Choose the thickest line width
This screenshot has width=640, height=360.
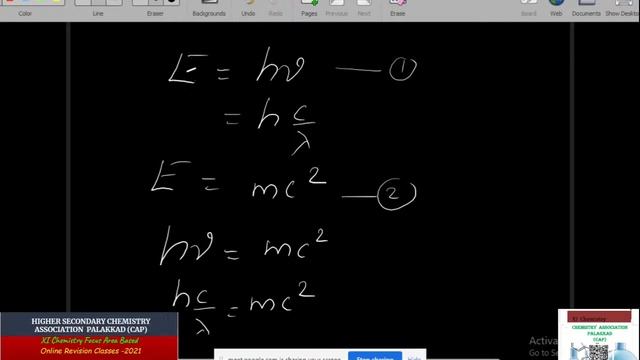[x=114, y=2]
